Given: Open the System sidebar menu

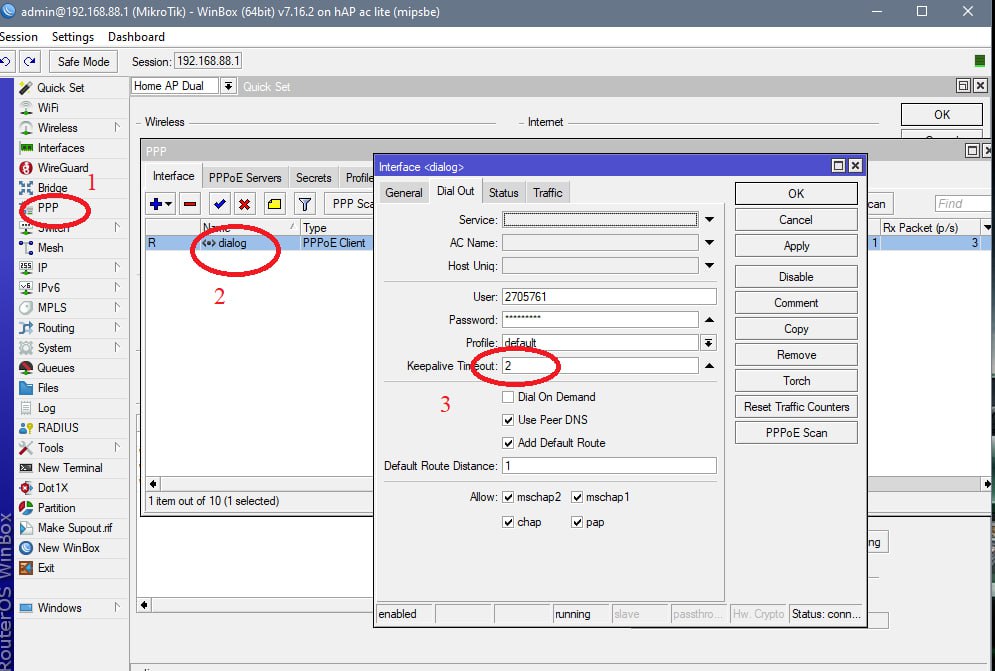Looking at the screenshot, I should click(x=54, y=348).
